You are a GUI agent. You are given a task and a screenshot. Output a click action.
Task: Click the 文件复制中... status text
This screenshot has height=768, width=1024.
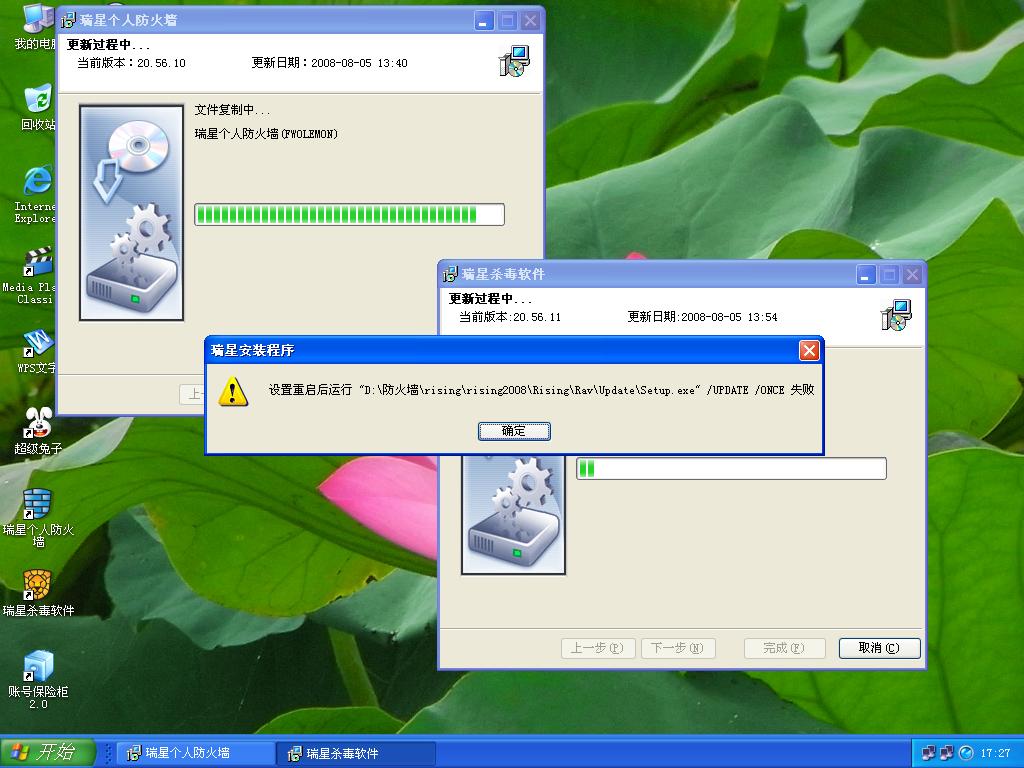(x=232, y=110)
